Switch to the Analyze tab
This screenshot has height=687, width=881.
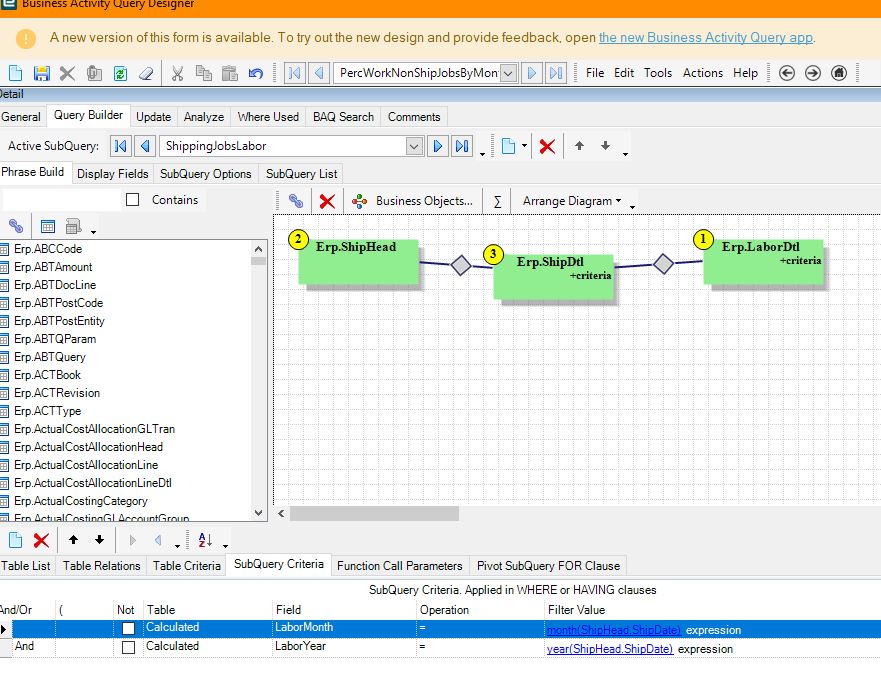203,117
